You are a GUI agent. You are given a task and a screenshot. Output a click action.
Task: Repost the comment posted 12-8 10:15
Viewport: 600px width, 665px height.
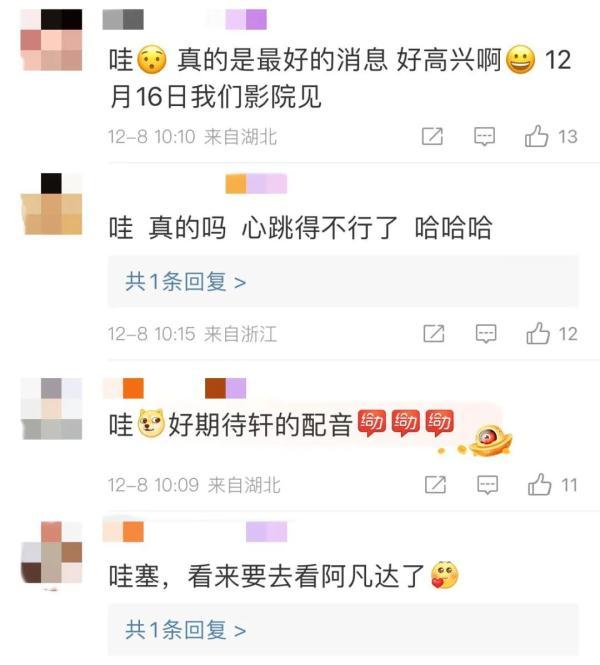pos(434,334)
